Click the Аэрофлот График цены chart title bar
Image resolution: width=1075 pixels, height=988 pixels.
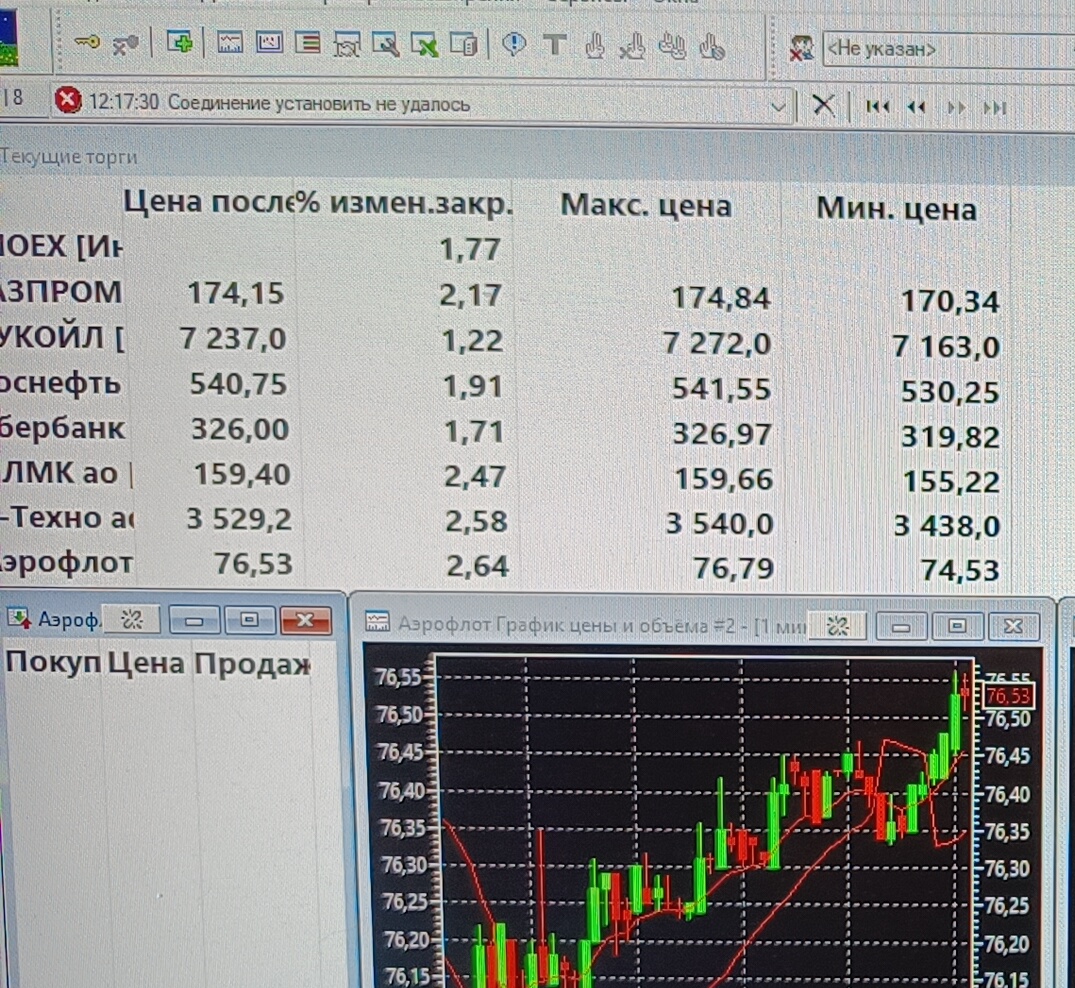(602, 625)
